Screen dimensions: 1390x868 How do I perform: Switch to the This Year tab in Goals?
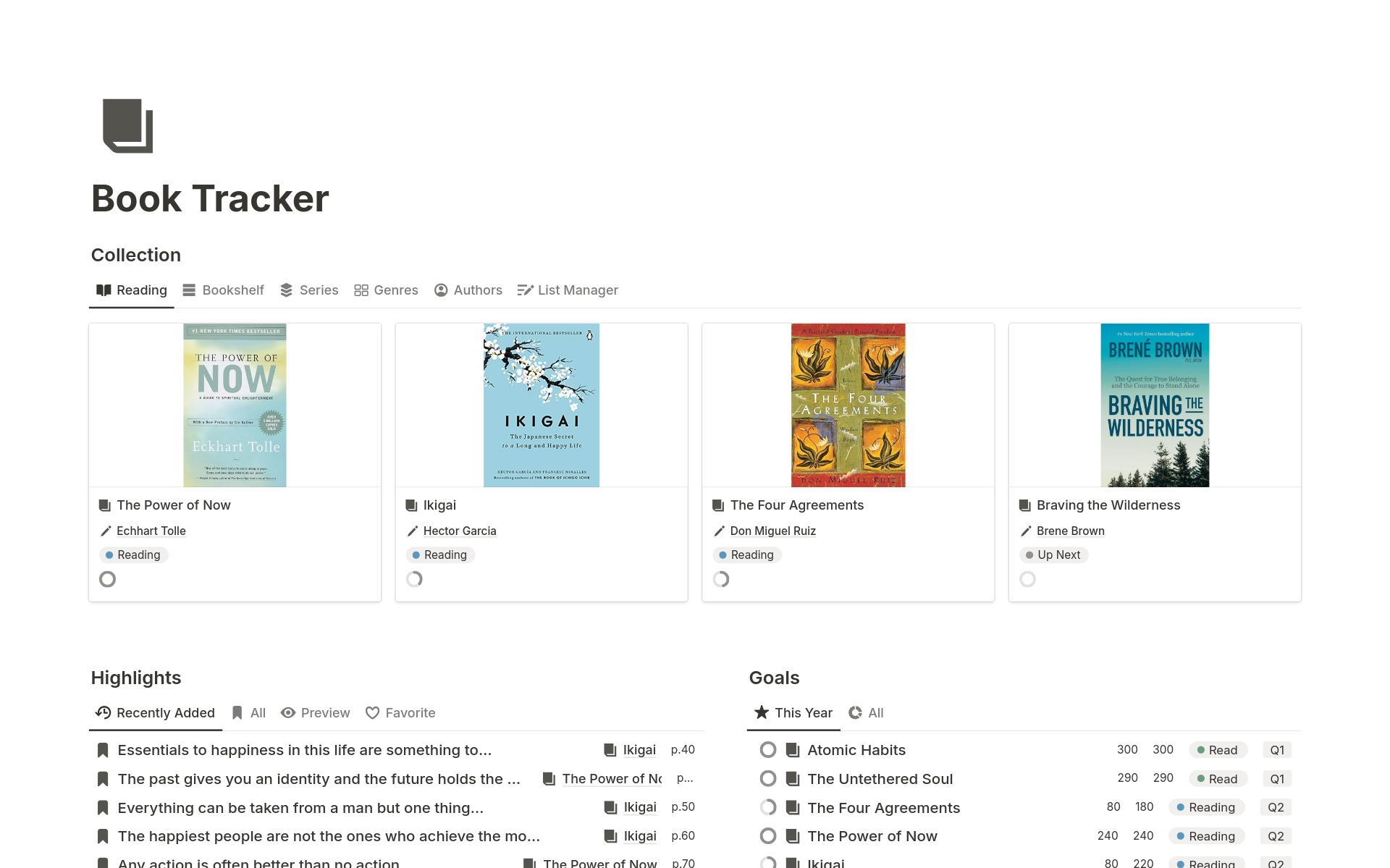(793, 712)
